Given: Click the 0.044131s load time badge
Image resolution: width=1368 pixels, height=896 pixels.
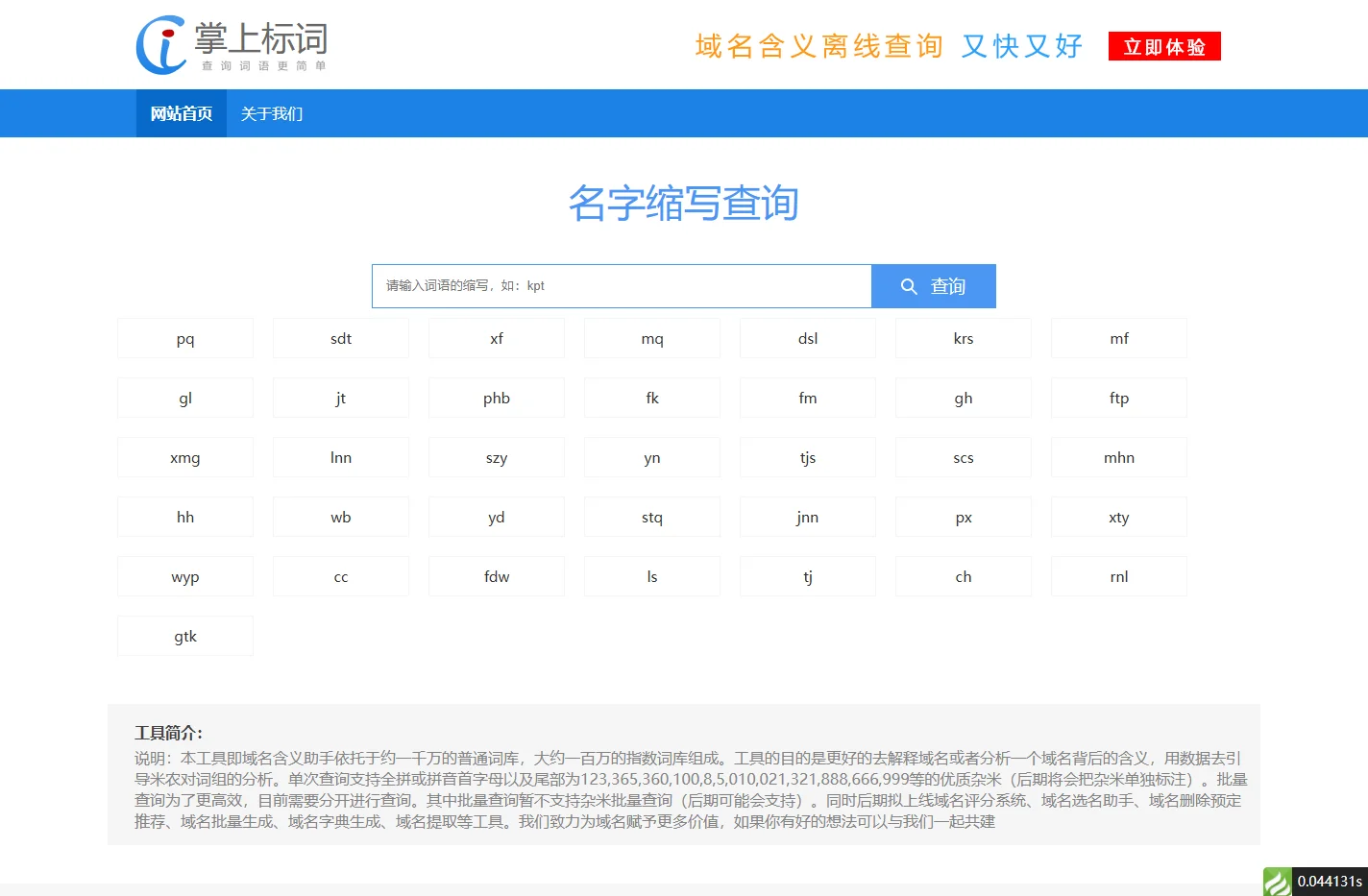Looking at the screenshot, I should point(1330,882).
